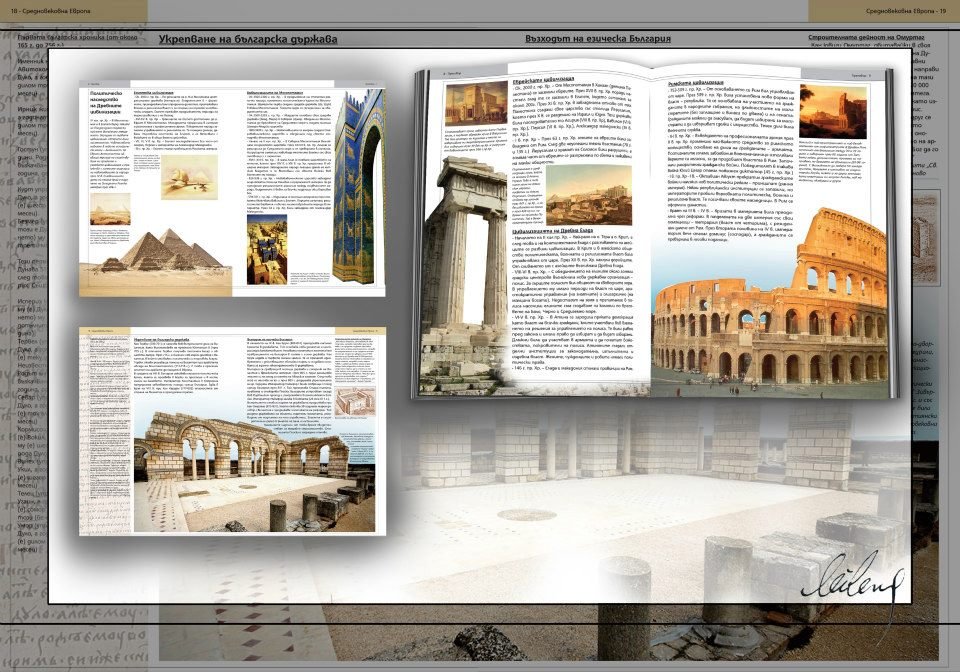Click the "Политическо наследство на Древните цивилизации" title
The width and height of the screenshot is (960, 672).
coord(105,102)
